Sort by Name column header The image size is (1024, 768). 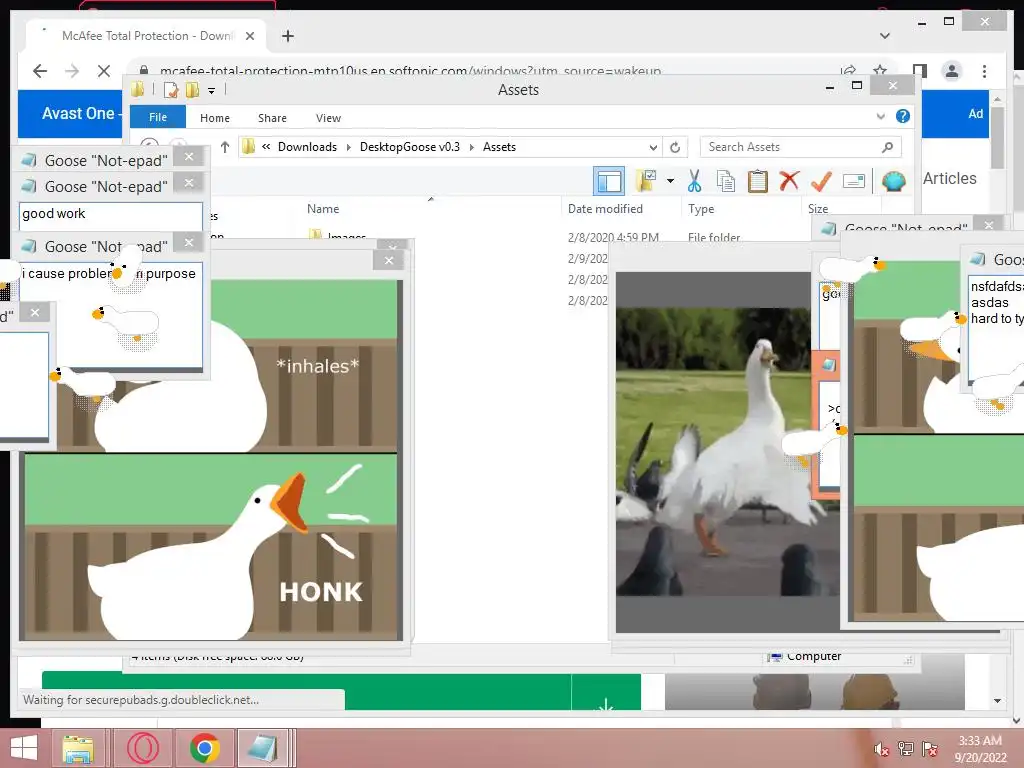pos(323,209)
